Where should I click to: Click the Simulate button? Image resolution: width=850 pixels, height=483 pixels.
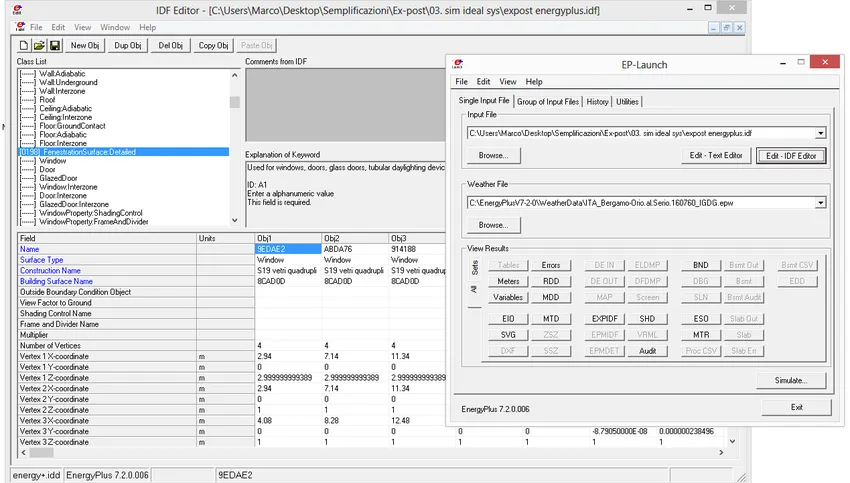coord(791,381)
